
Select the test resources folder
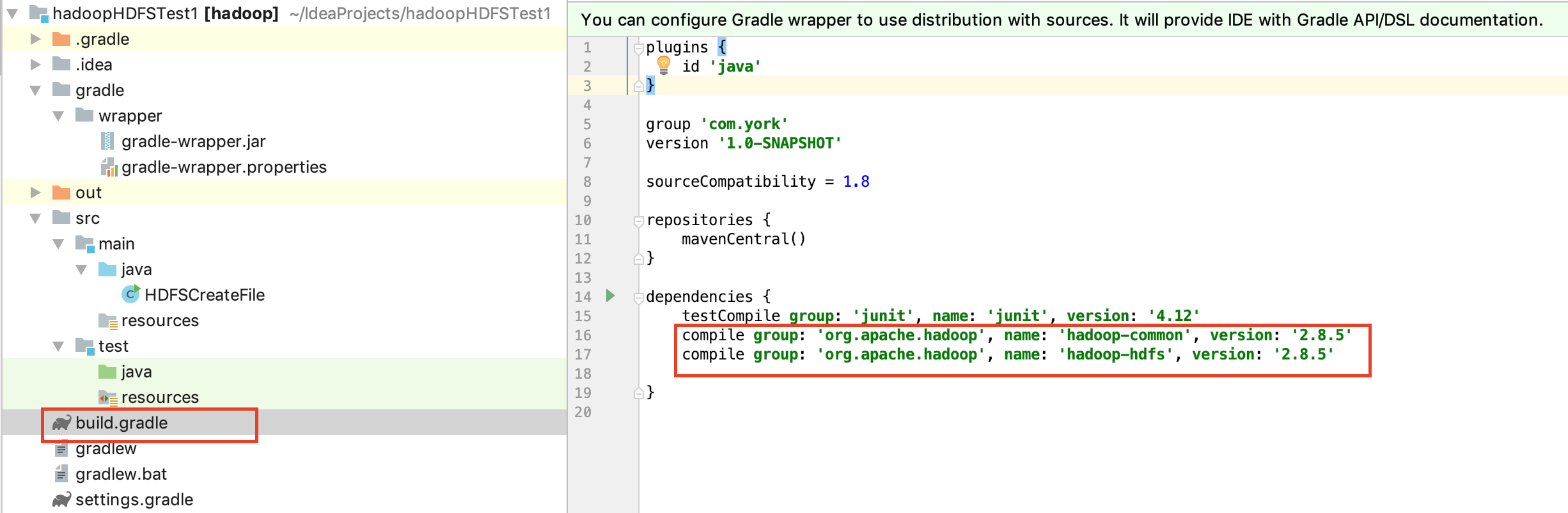click(x=160, y=397)
